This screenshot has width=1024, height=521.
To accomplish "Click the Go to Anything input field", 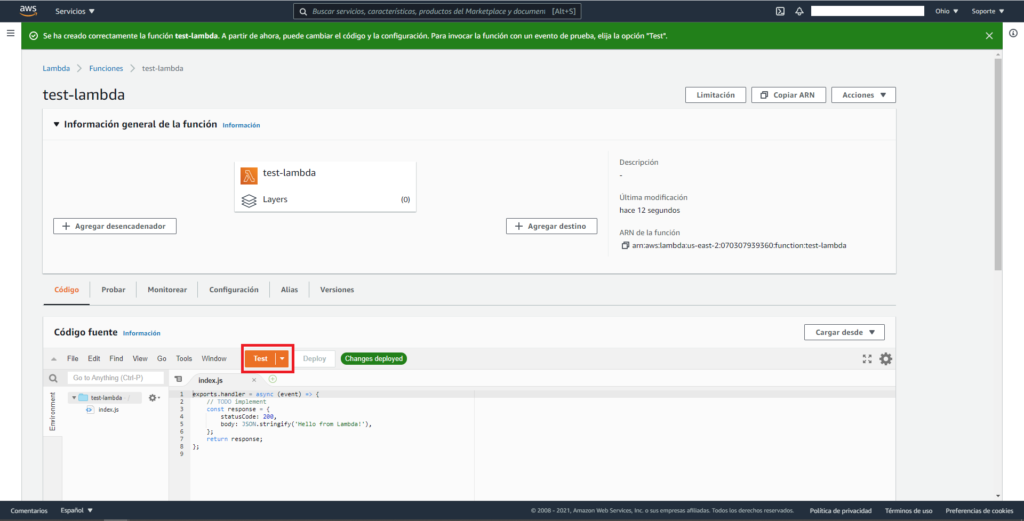I will pos(116,377).
